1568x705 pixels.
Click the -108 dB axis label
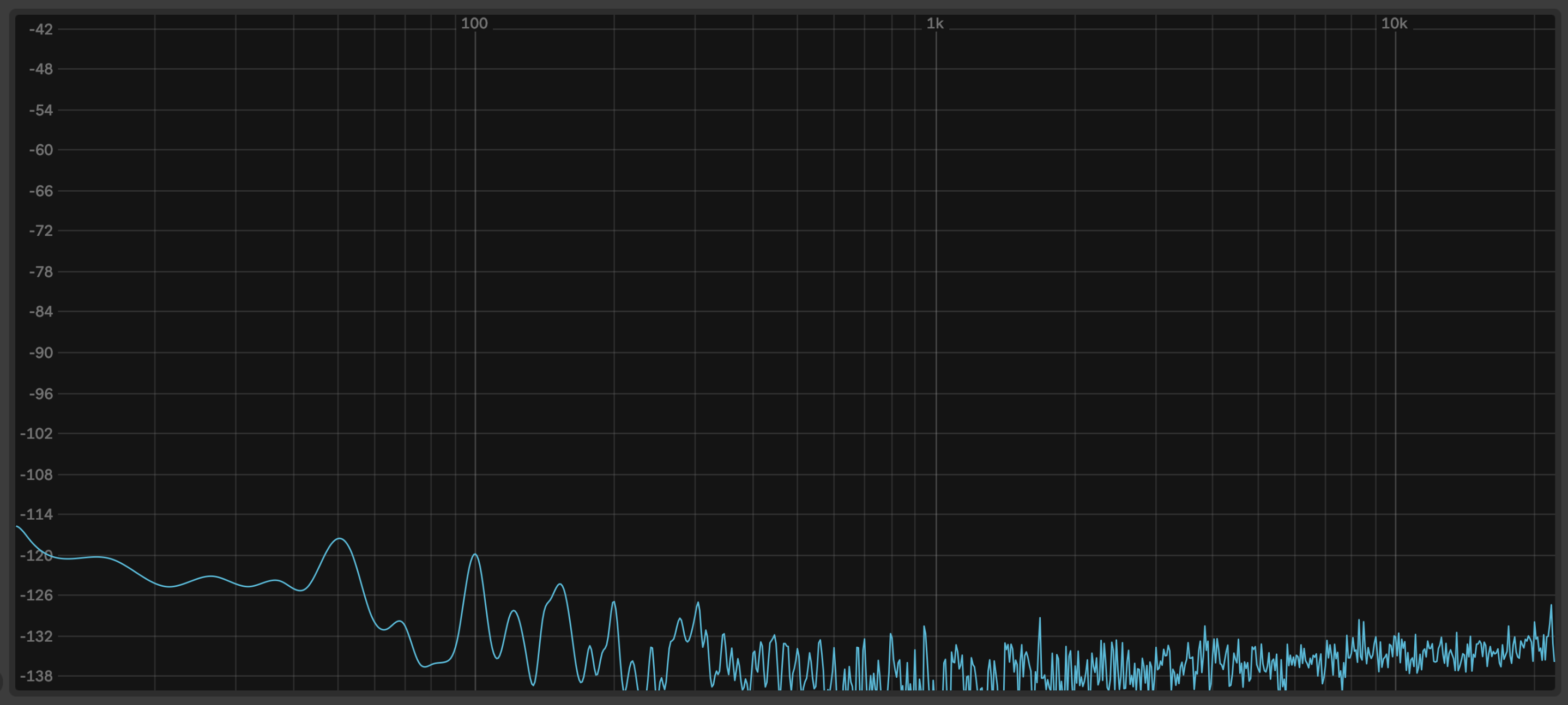(x=37, y=475)
